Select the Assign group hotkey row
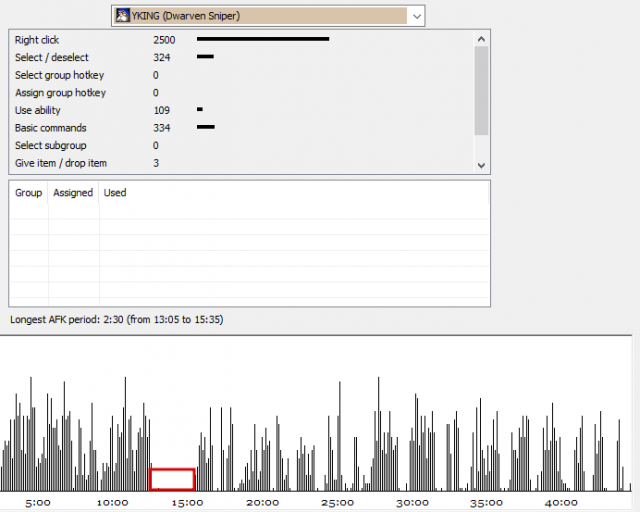Image resolution: width=640 pixels, height=512 pixels. click(x=242, y=92)
